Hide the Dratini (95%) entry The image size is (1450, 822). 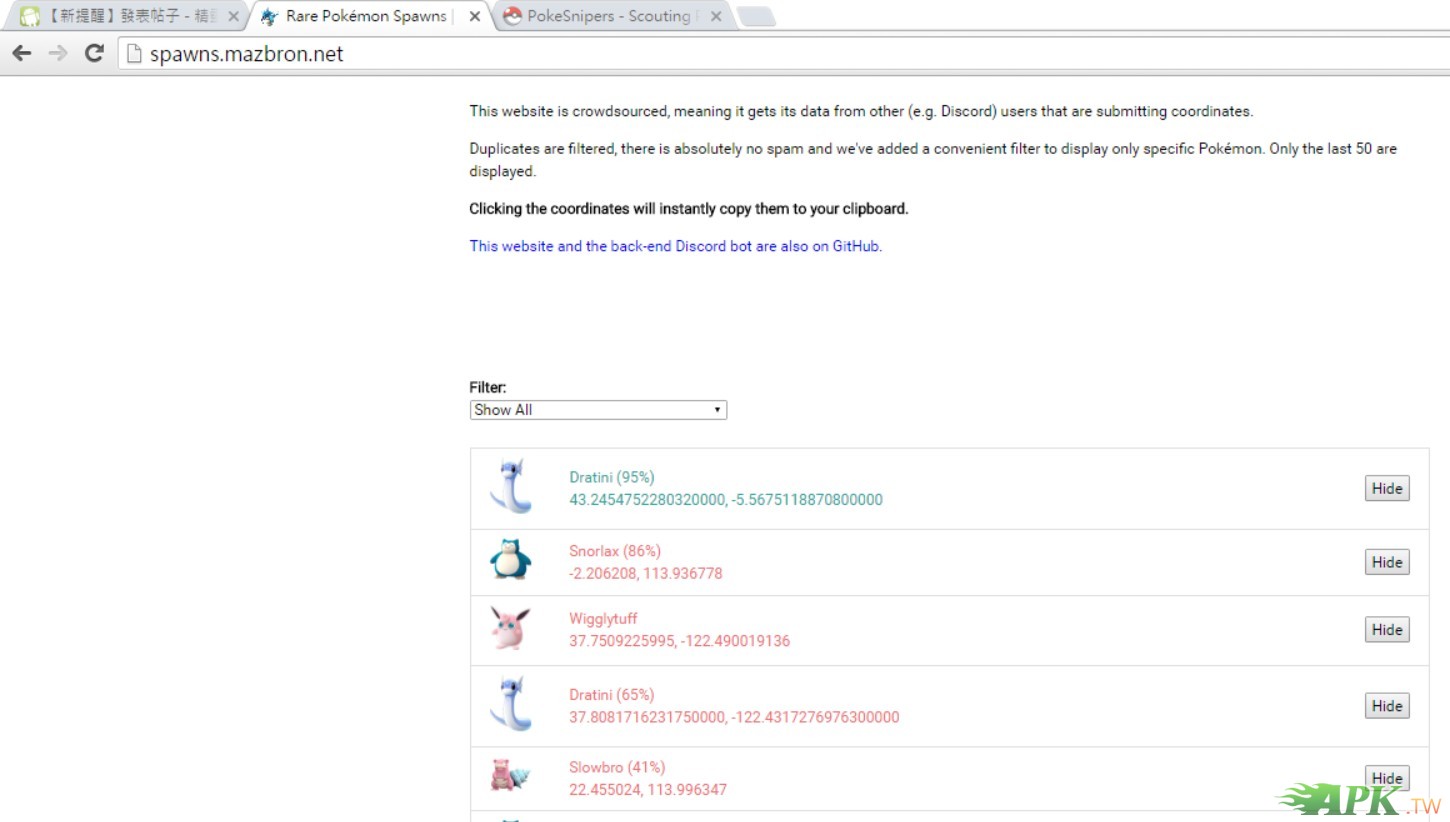coord(1387,488)
